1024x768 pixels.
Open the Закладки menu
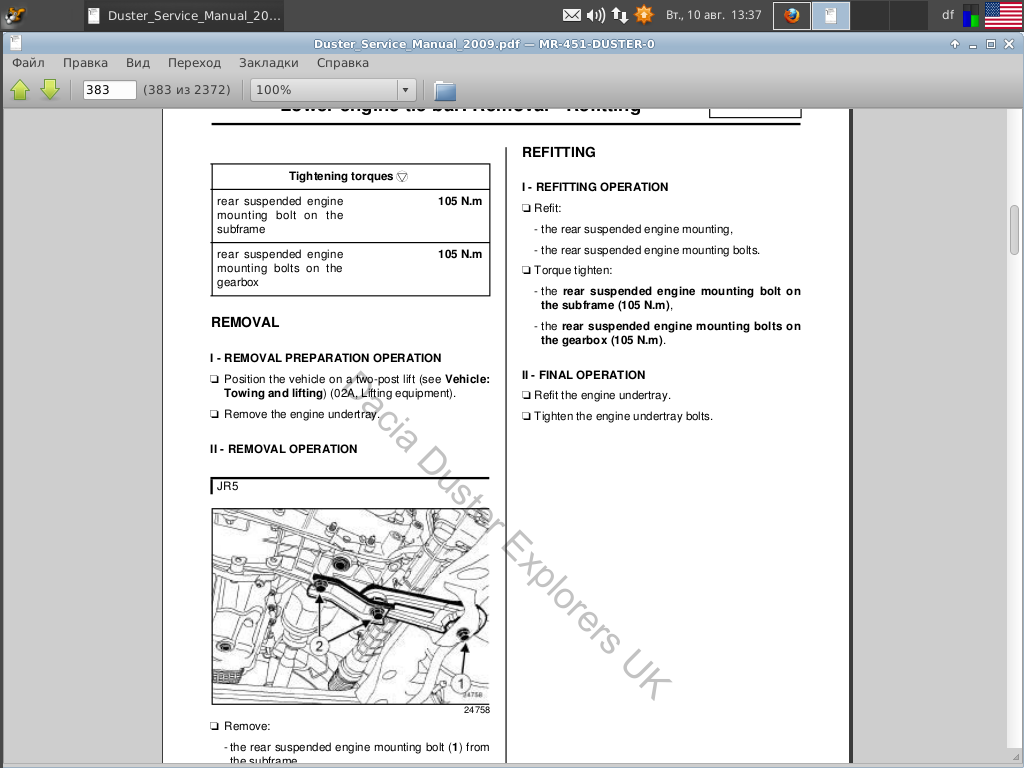[x=268, y=63]
